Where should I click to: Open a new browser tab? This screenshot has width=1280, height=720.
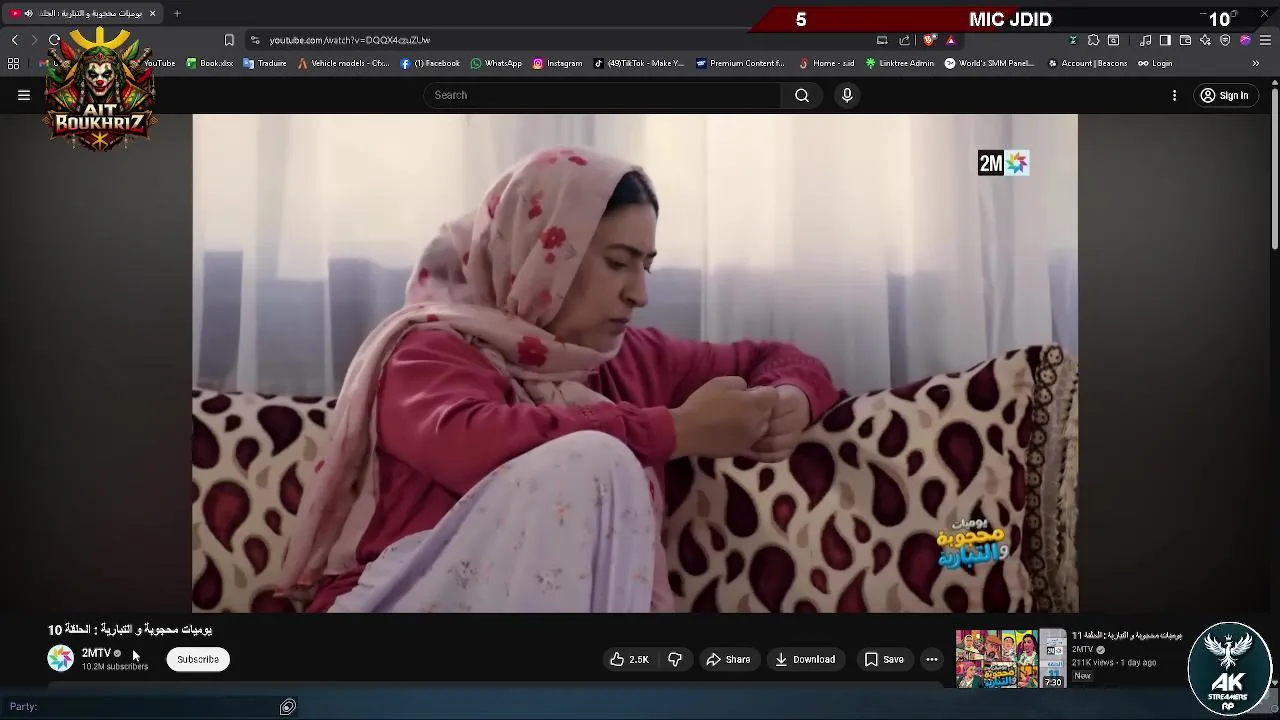177,13
